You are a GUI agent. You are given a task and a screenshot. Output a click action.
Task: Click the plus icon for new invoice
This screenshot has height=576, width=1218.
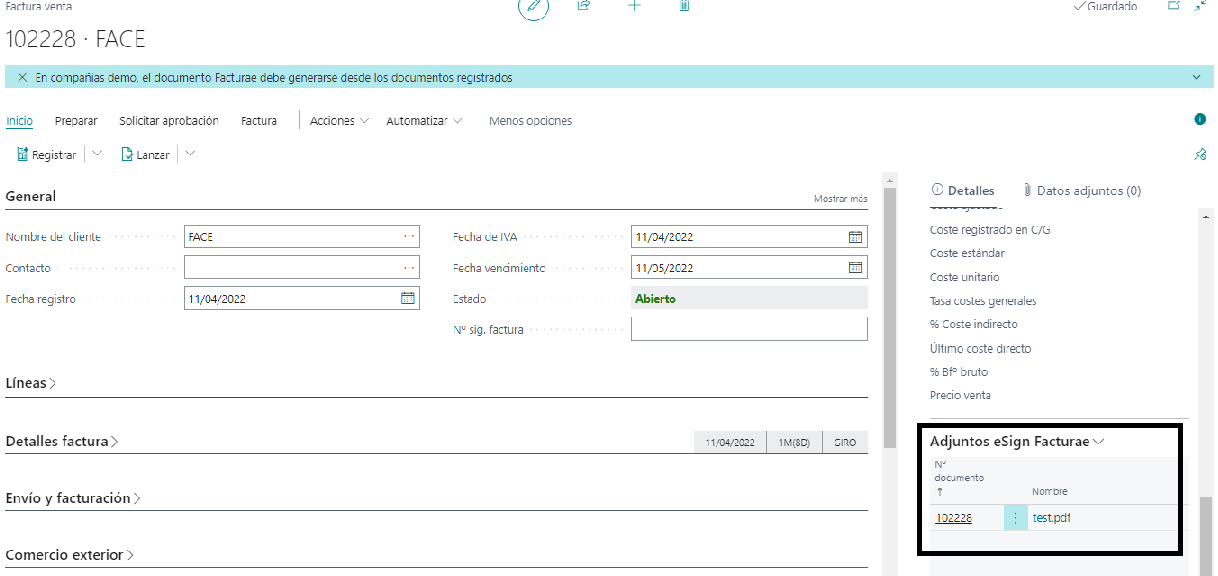pyautogui.click(x=634, y=6)
